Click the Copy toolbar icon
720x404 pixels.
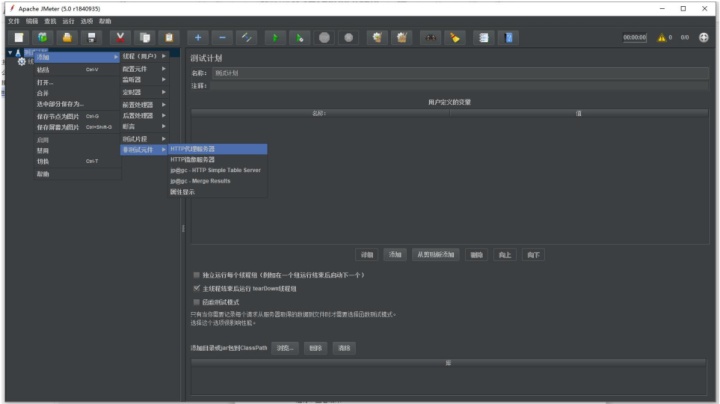tap(145, 38)
